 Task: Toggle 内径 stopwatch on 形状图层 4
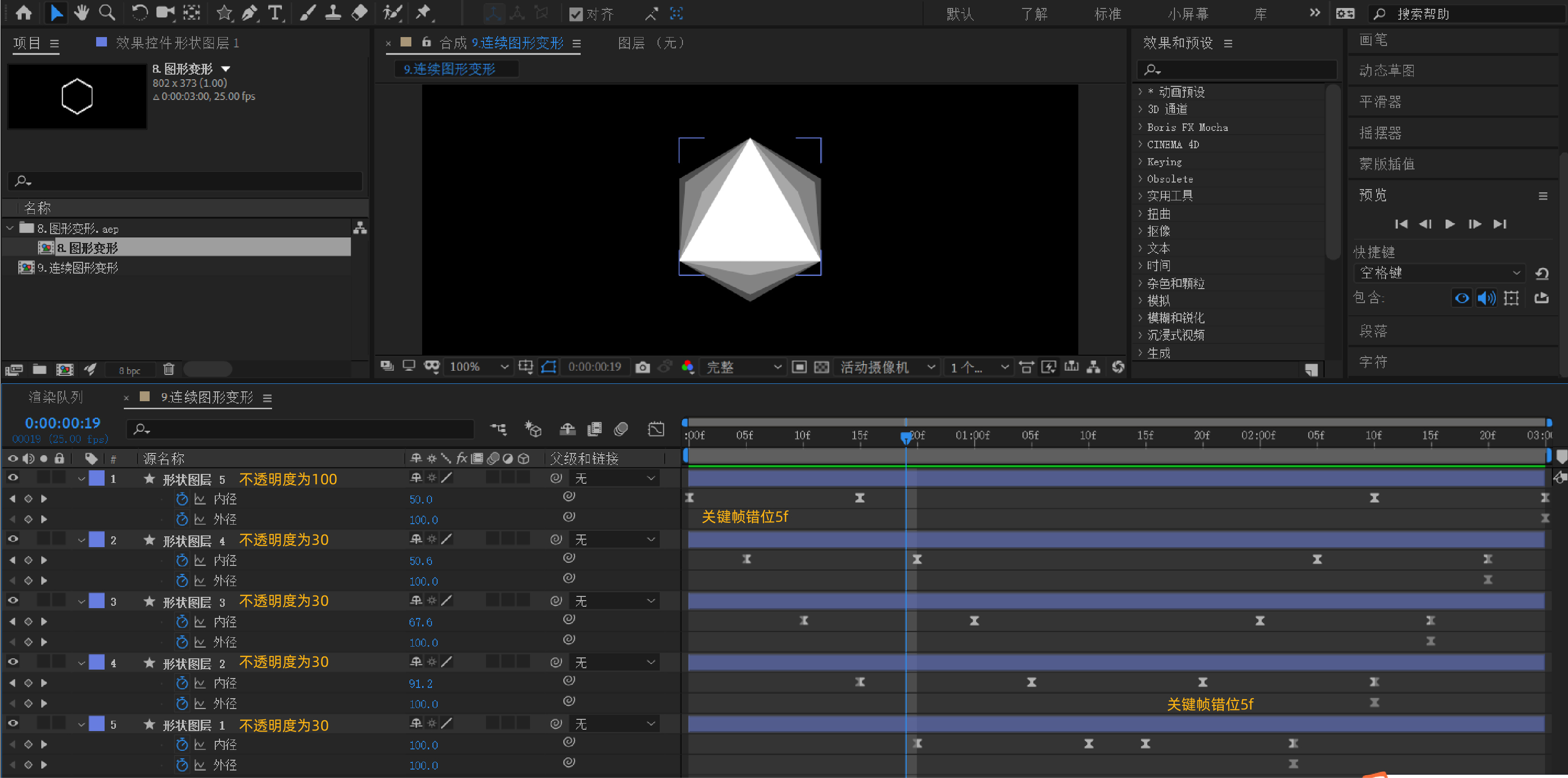tap(182, 560)
